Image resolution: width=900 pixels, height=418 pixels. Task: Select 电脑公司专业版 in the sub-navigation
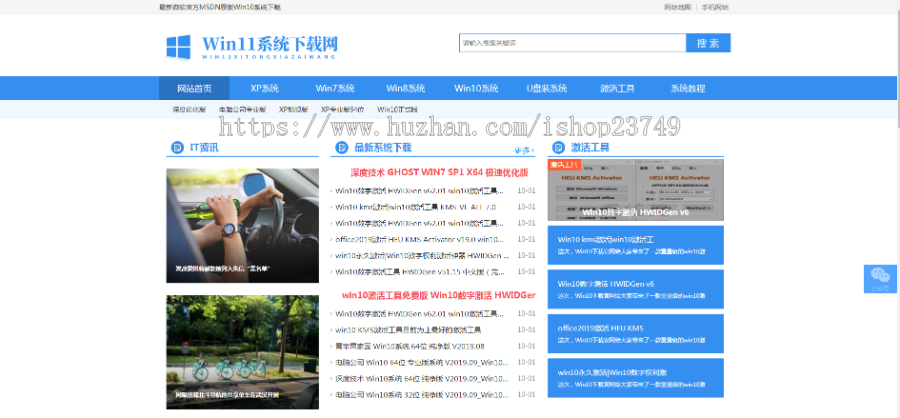[x=242, y=109]
